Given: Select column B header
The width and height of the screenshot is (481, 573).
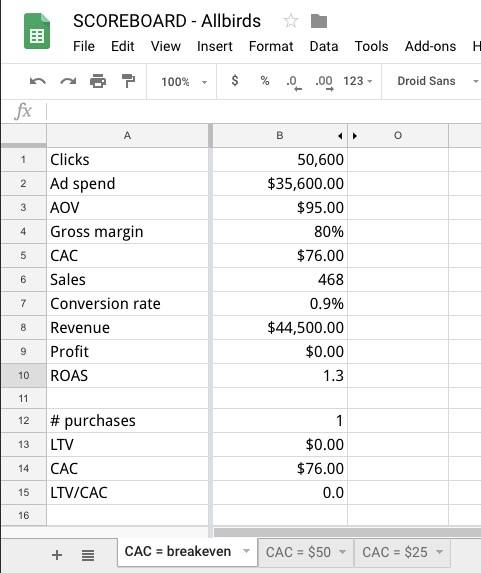Looking at the screenshot, I should [x=280, y=136].
